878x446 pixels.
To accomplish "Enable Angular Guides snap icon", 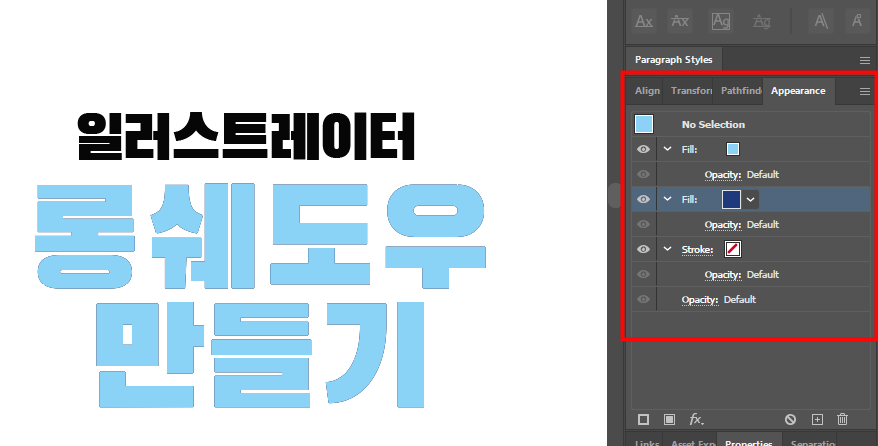I will pyautogui.click(x=821, y=21).
